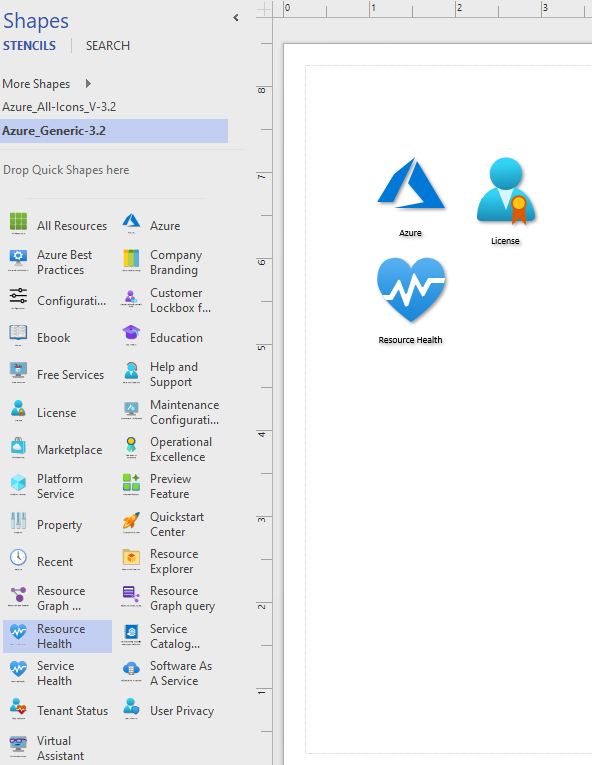Expand the More Shapes menu arrow
Viewport: 592px width, 765px height.
tap(88, 83)
